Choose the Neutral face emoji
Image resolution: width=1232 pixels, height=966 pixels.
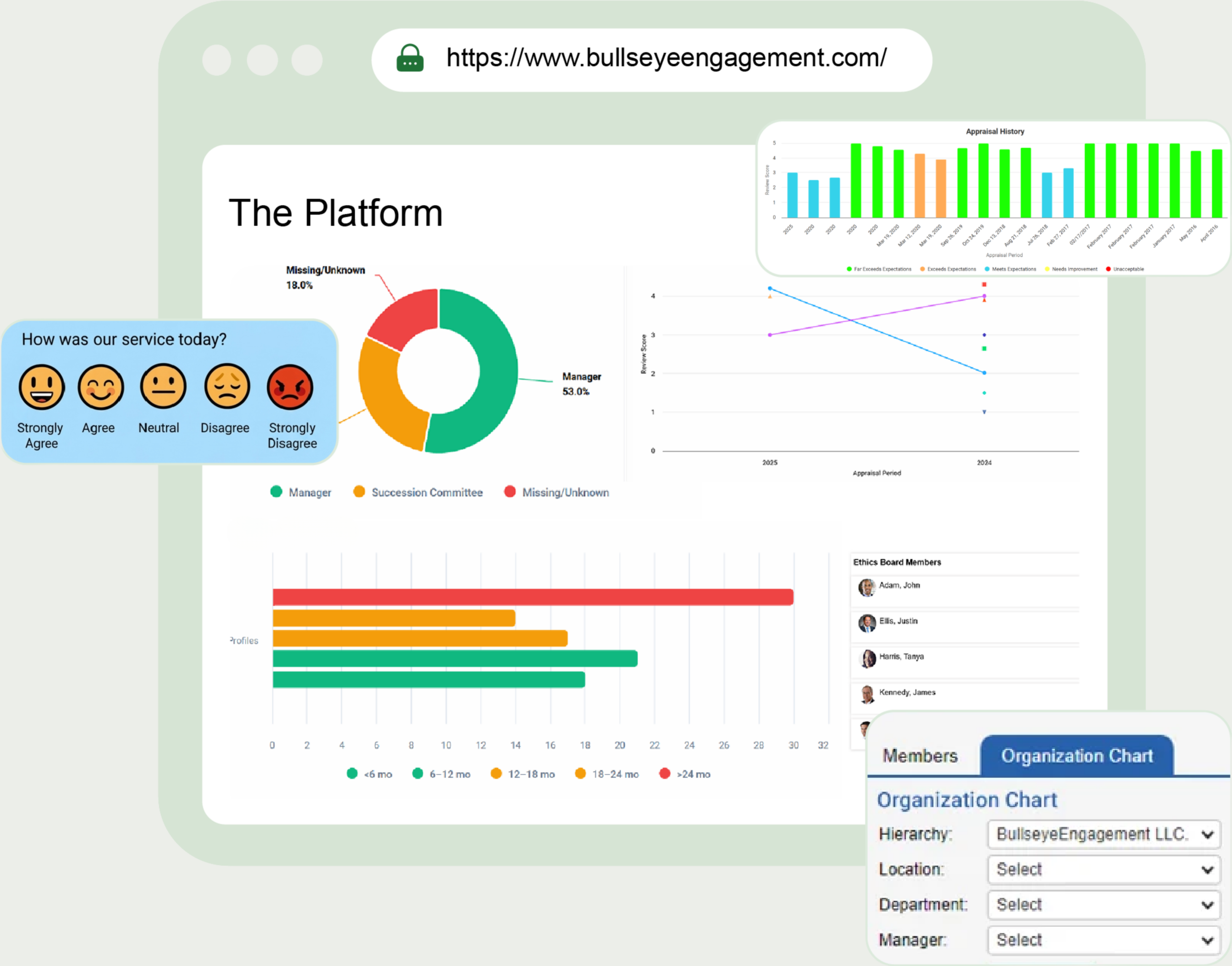(x=163, y=387)
